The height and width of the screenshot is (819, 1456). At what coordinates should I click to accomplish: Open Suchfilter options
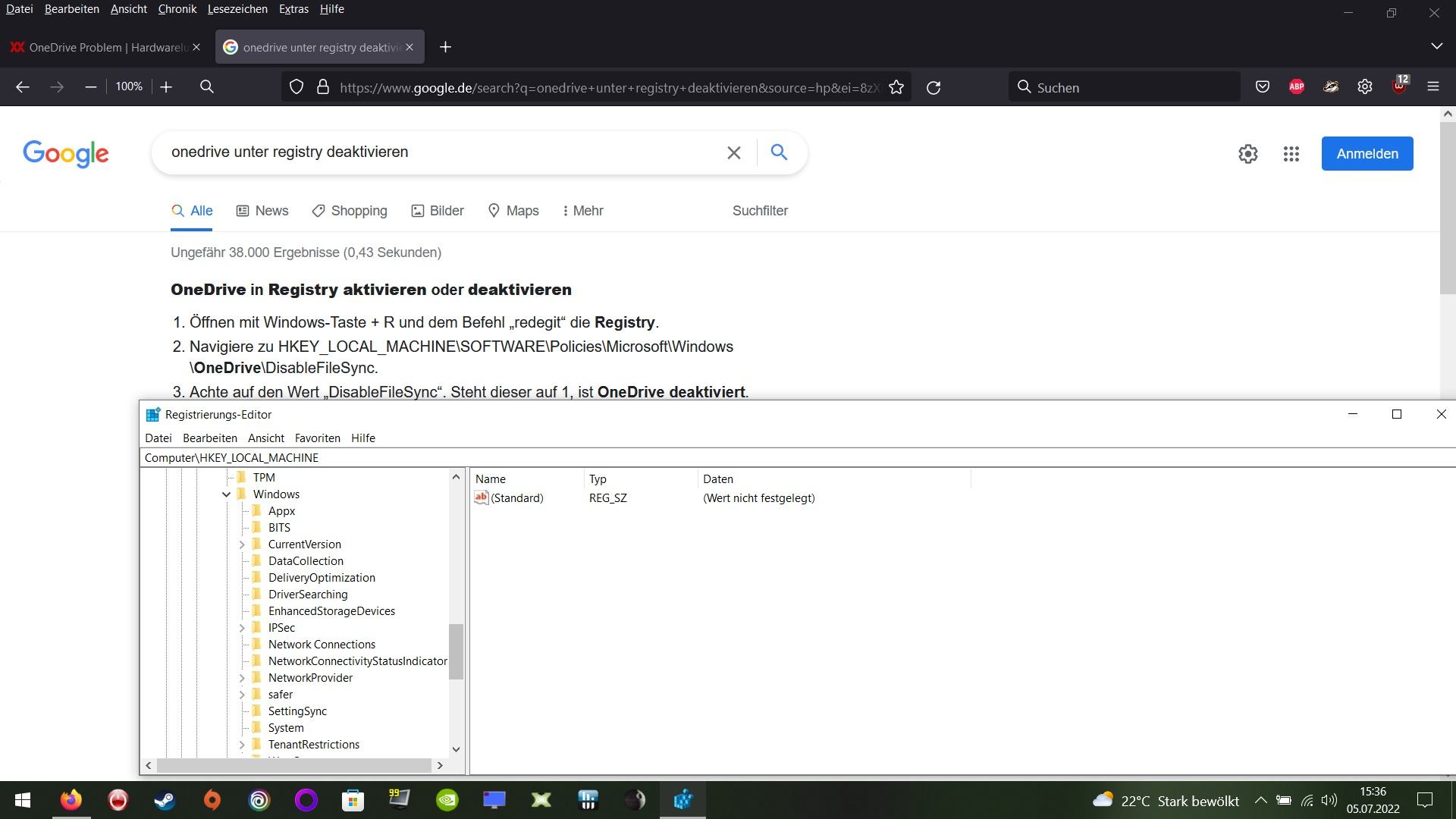click(760, 211)
